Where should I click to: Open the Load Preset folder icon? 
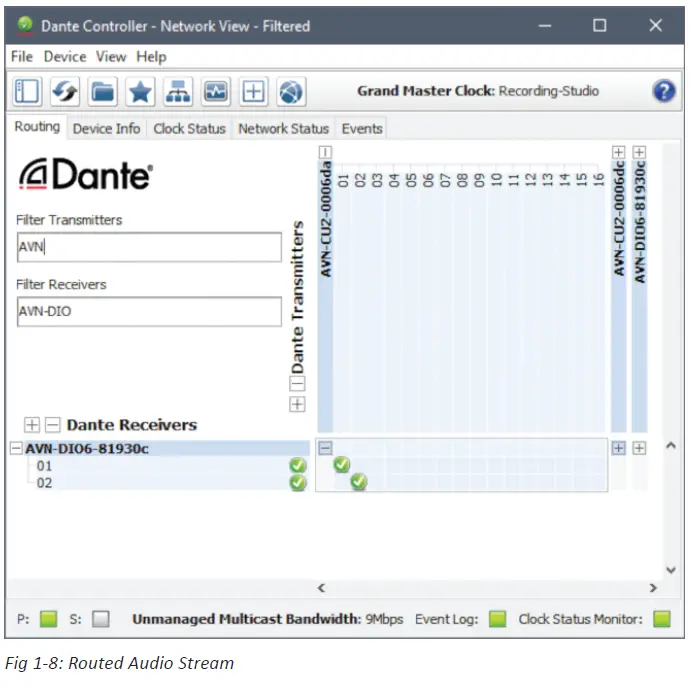[103, 92]
